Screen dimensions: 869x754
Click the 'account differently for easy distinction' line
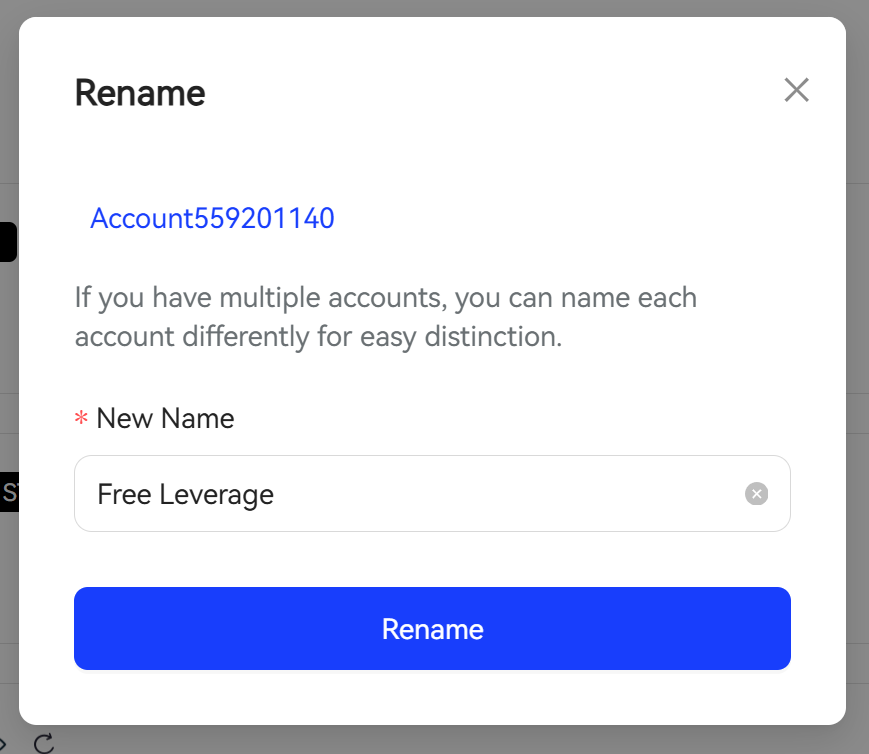319,337
